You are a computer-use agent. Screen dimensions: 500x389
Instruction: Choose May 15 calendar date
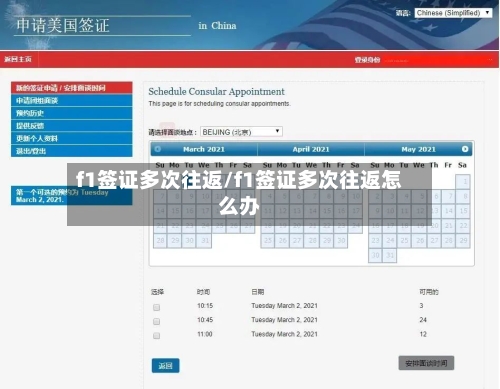tap(463, 211)
